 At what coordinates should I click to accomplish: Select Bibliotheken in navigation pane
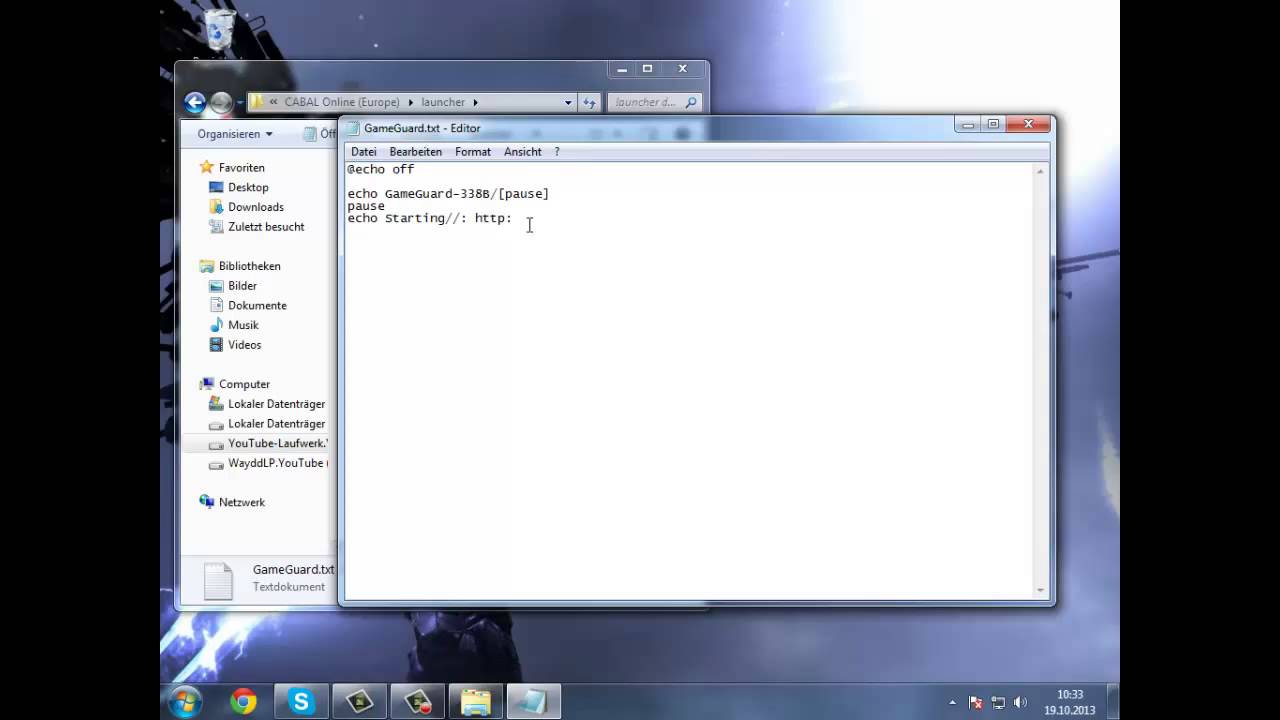(x=249, y=266)
